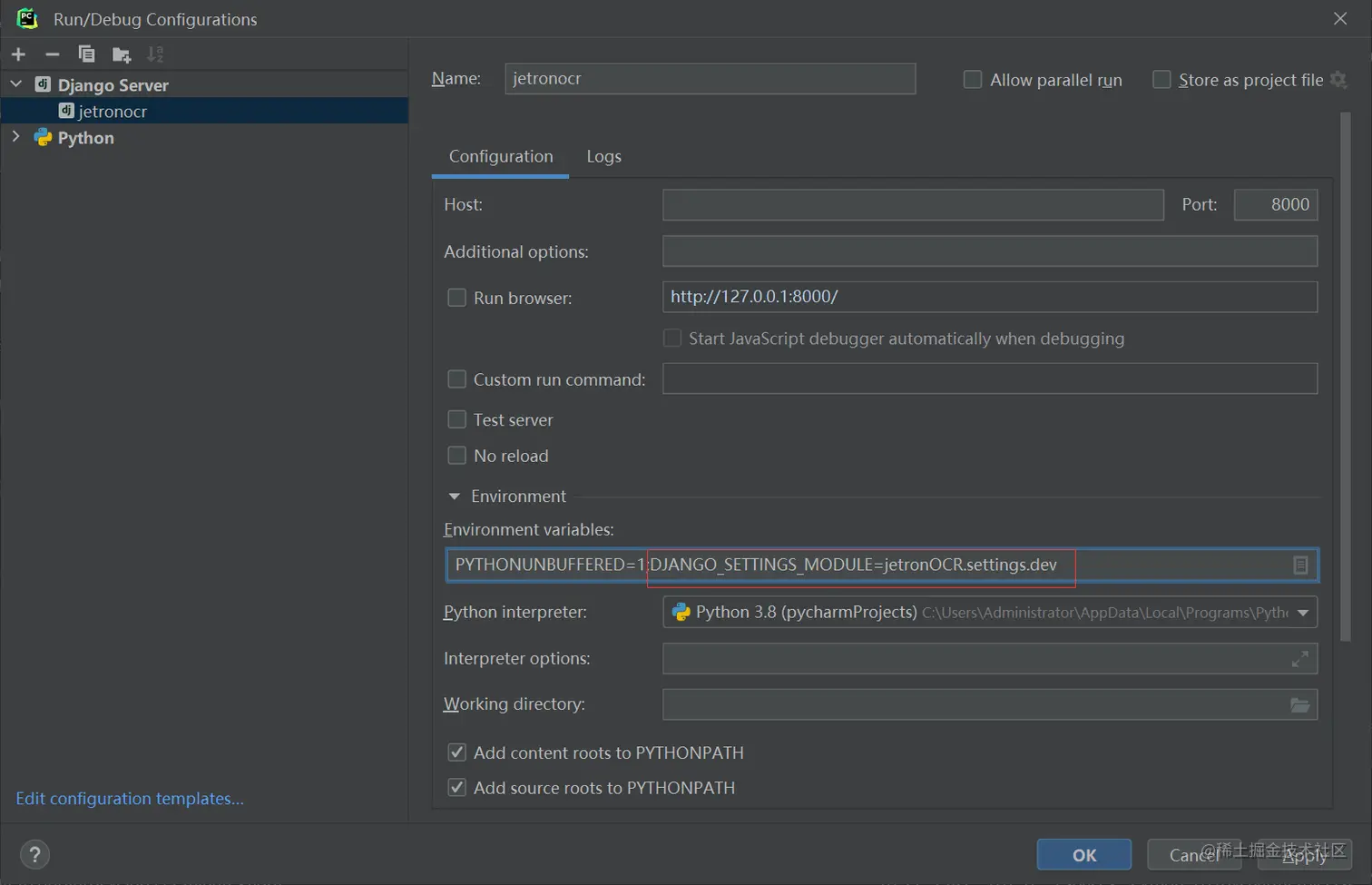This screenshot has width=1372, height=885.
Task: Close the Run/Debug Configurations dialog
Action: [1340, 18]
